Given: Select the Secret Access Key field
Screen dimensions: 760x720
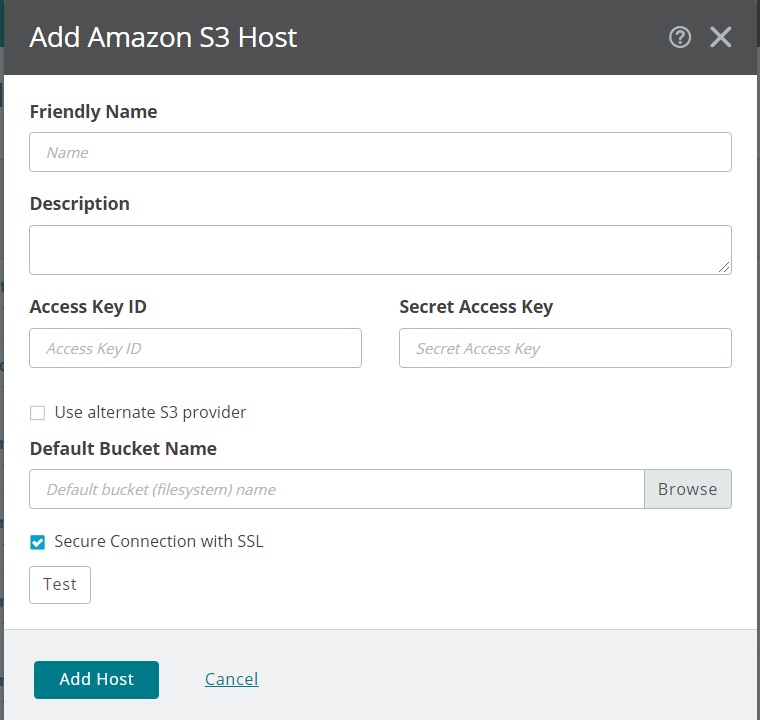Looking at the screenshot, I should click(x=565, y=348).
